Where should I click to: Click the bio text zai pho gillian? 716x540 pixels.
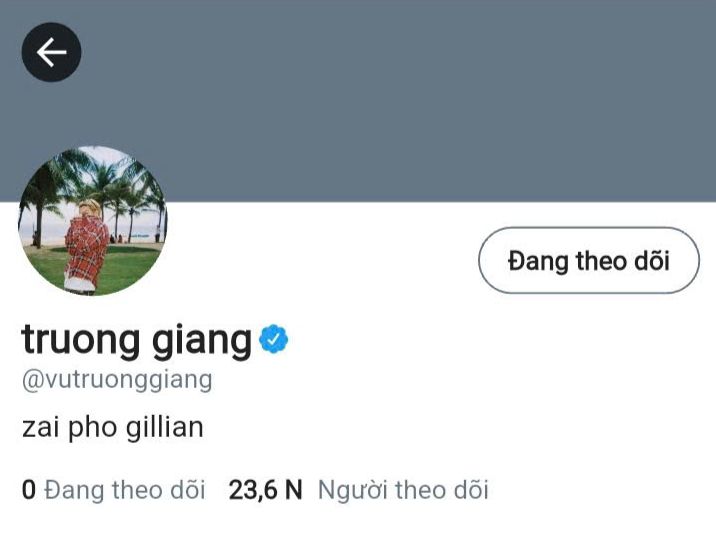click(x=113, y=428)
